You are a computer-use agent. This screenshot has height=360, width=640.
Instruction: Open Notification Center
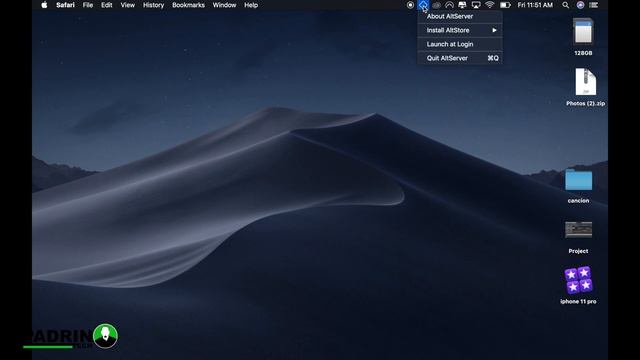point(594,5)
